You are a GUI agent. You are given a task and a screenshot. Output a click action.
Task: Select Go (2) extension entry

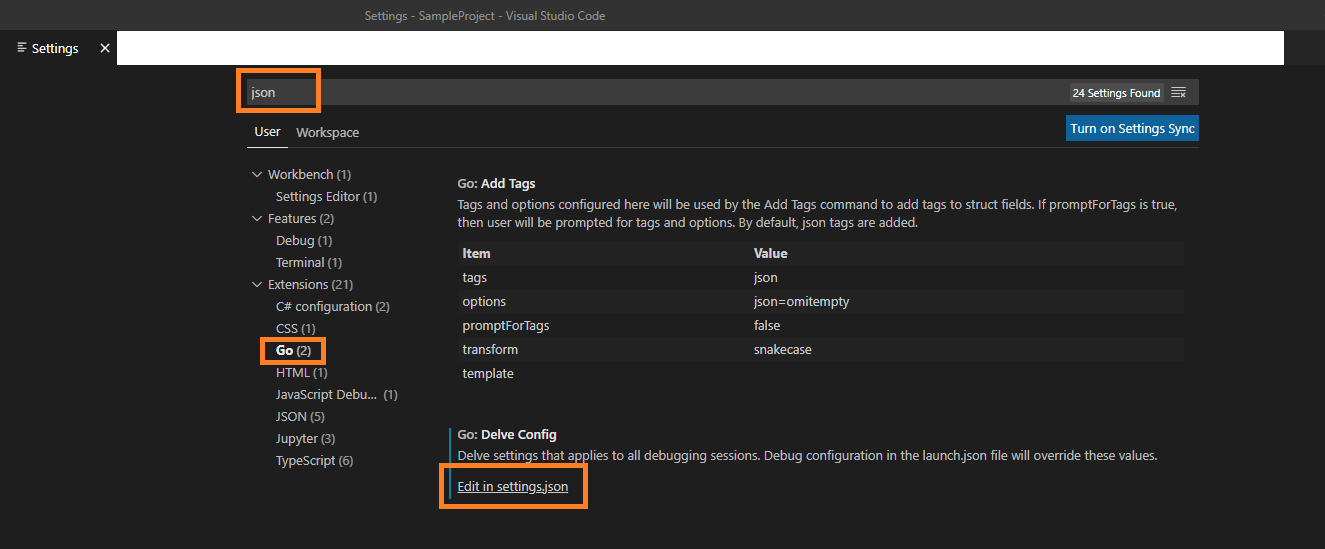[x=293, y=351]
